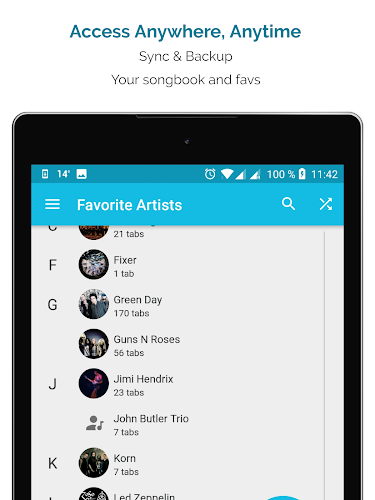Tap Korn 7 tabs label

pyautogui.click(x=126, y=472)
